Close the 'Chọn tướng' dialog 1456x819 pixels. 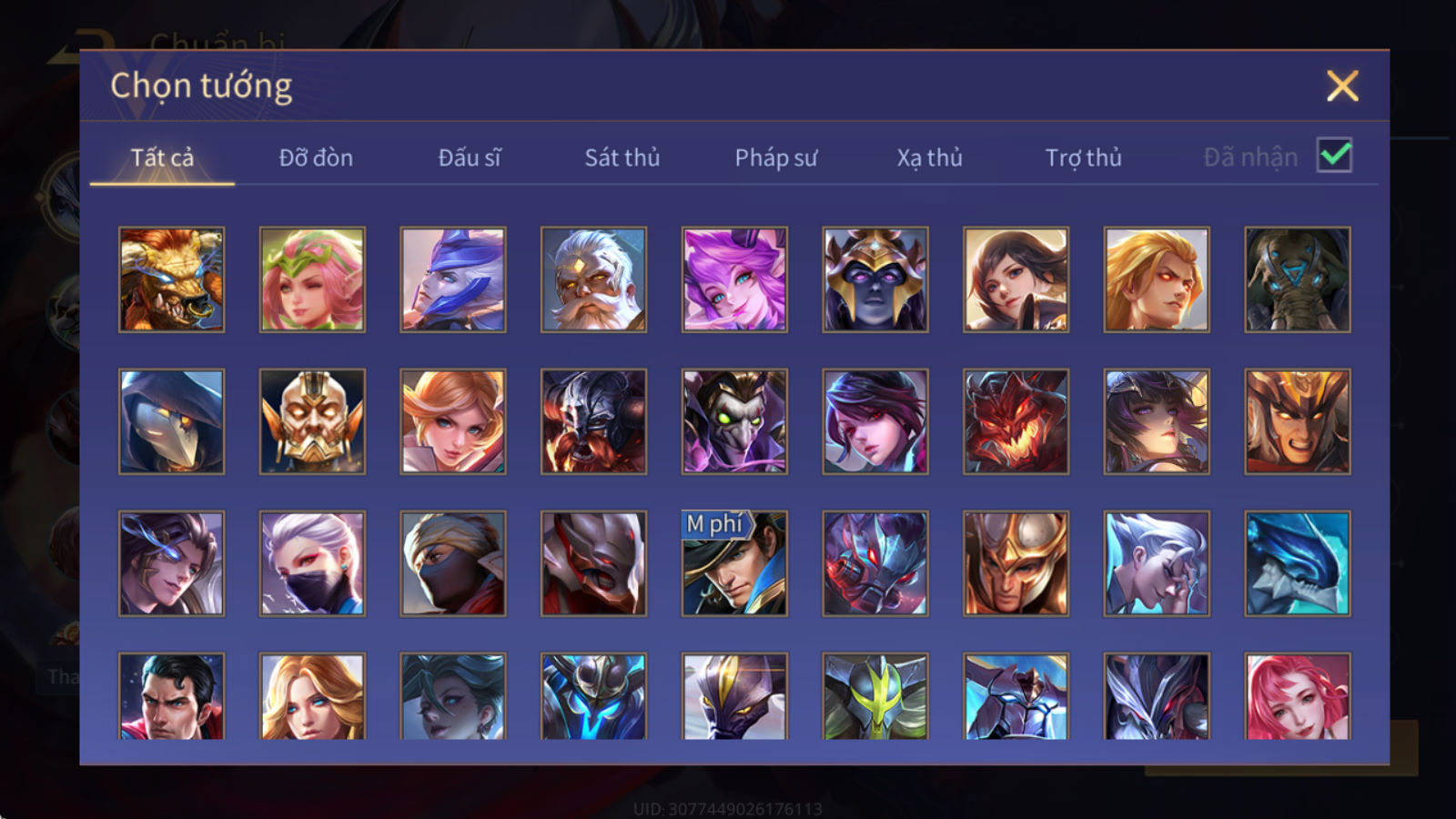[1342, 86]
